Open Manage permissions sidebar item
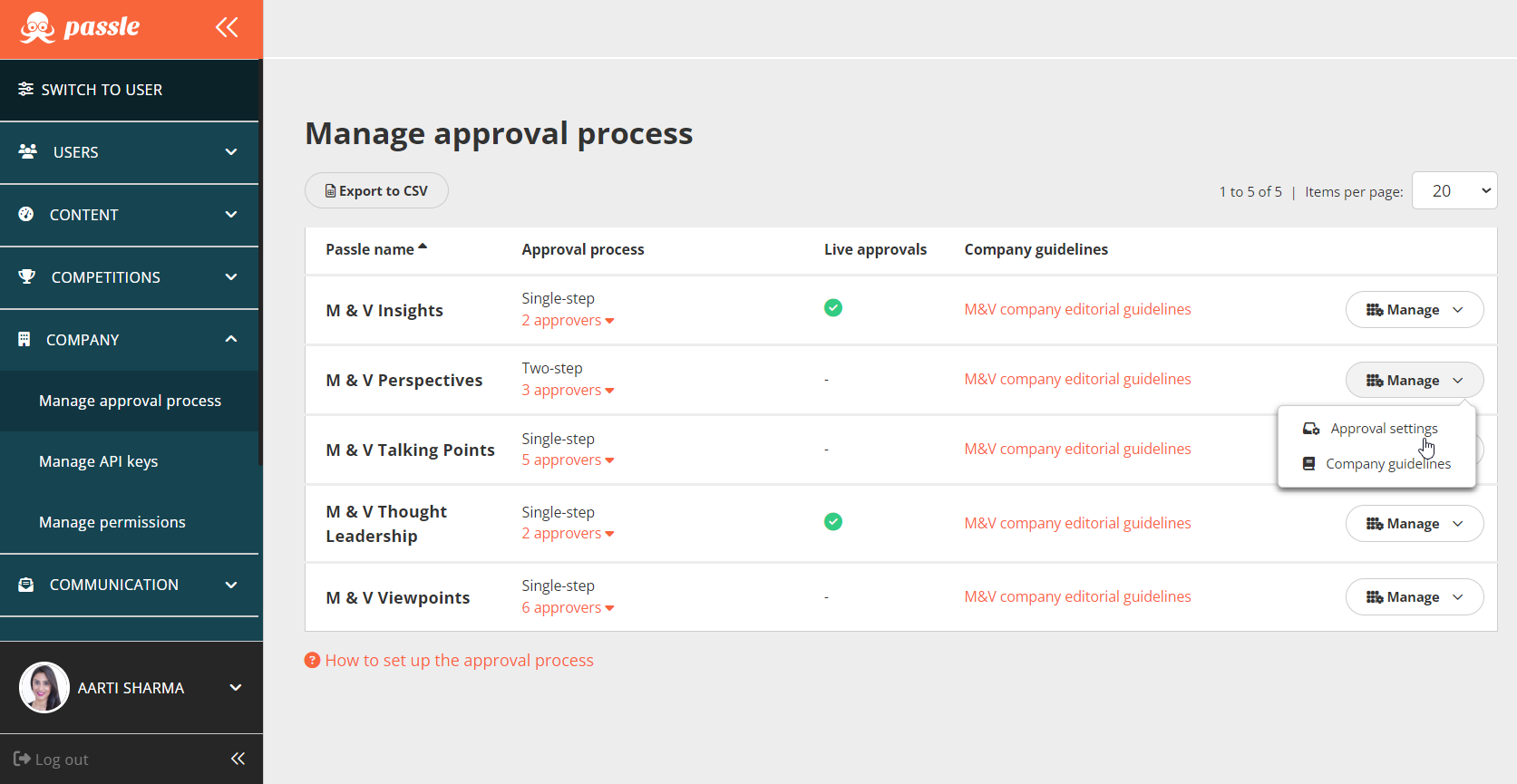The height and width of the screenshot is (784, 1517). pyautogui.click(x=130, y=522)
